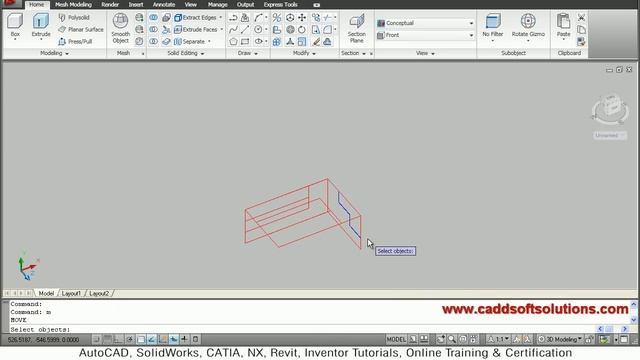Expand the View panel
Screen dimensions: 640x360
tap(425, 53)
